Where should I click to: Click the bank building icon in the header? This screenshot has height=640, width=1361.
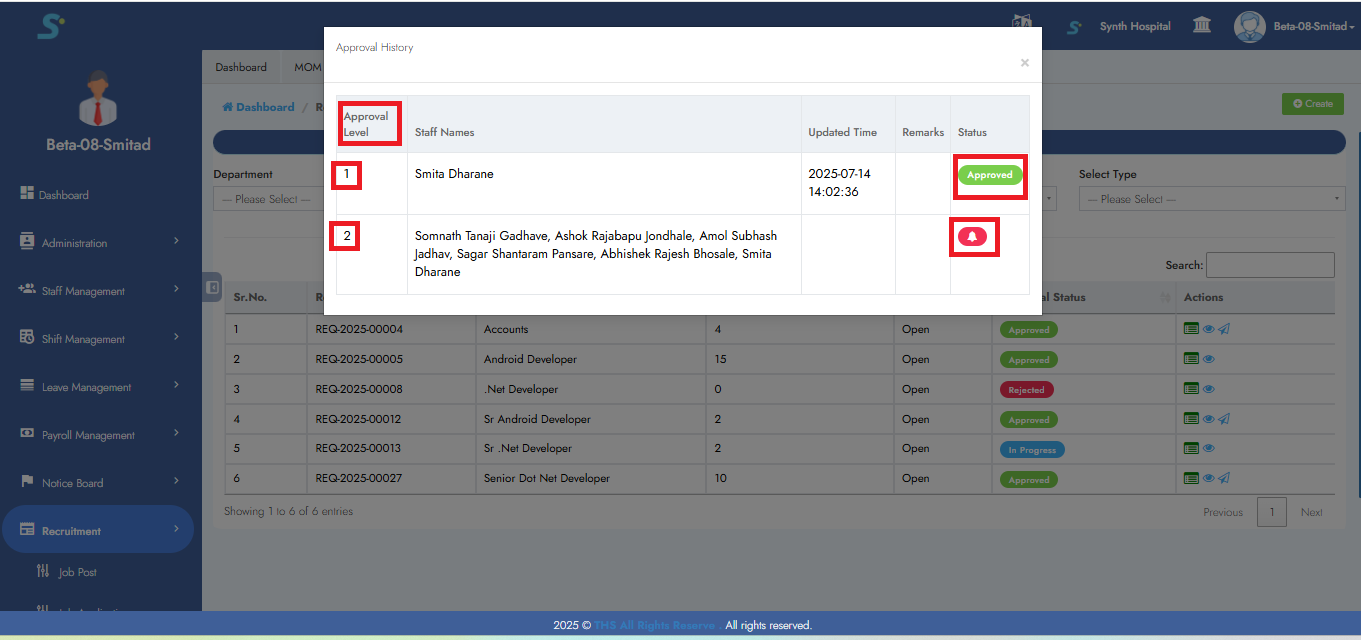click(x=1202, y=26)
